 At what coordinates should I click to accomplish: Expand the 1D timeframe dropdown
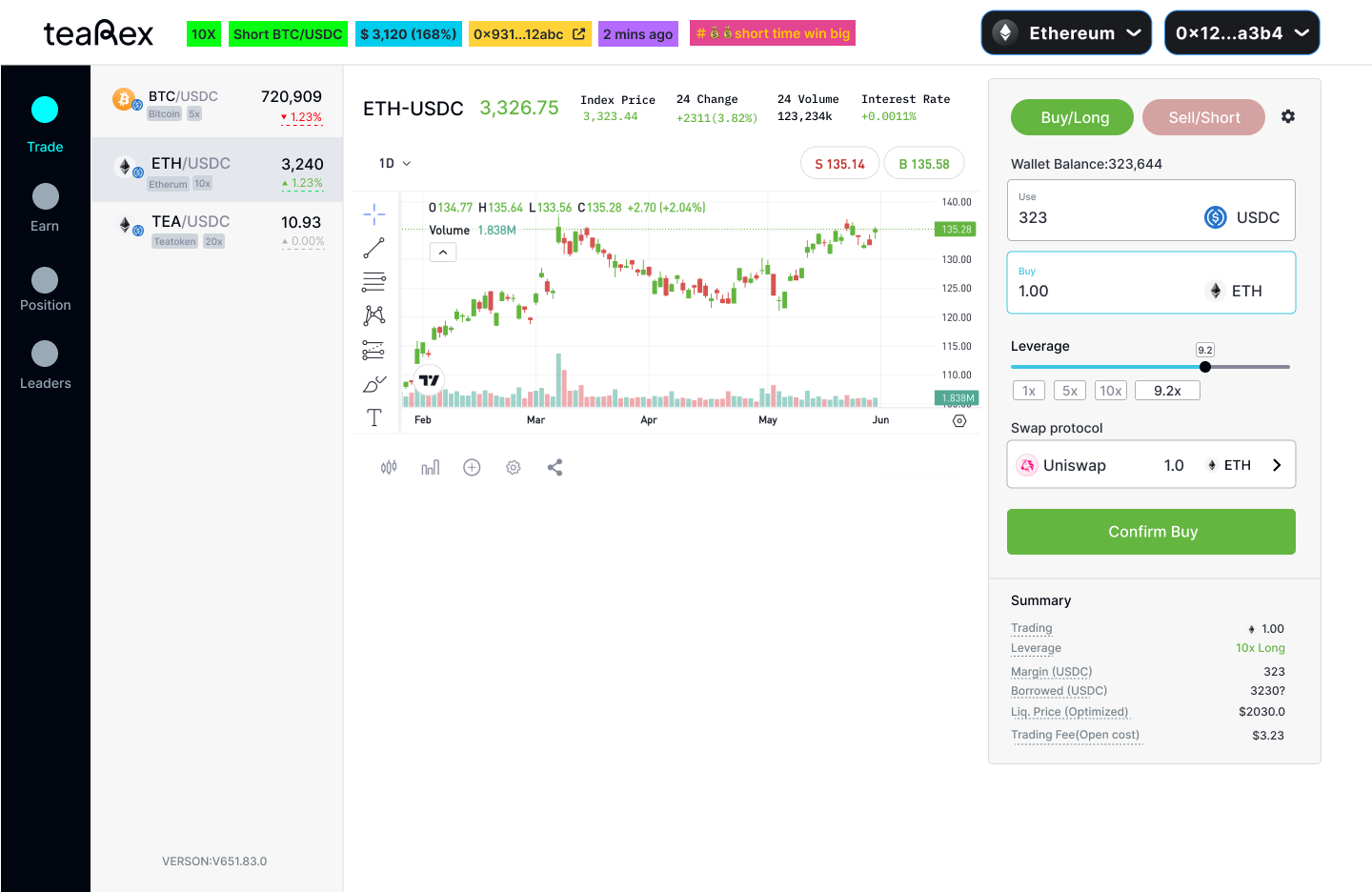click(x=394, y=164)
